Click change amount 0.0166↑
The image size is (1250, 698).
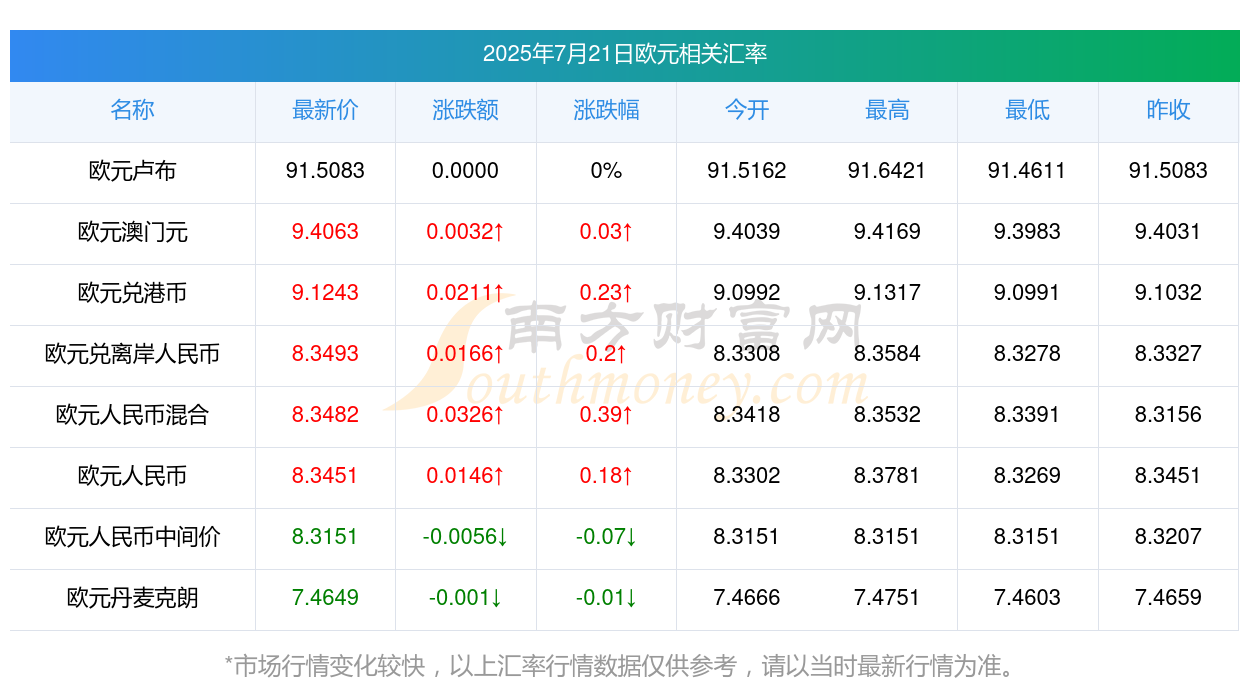click(465, 354)
